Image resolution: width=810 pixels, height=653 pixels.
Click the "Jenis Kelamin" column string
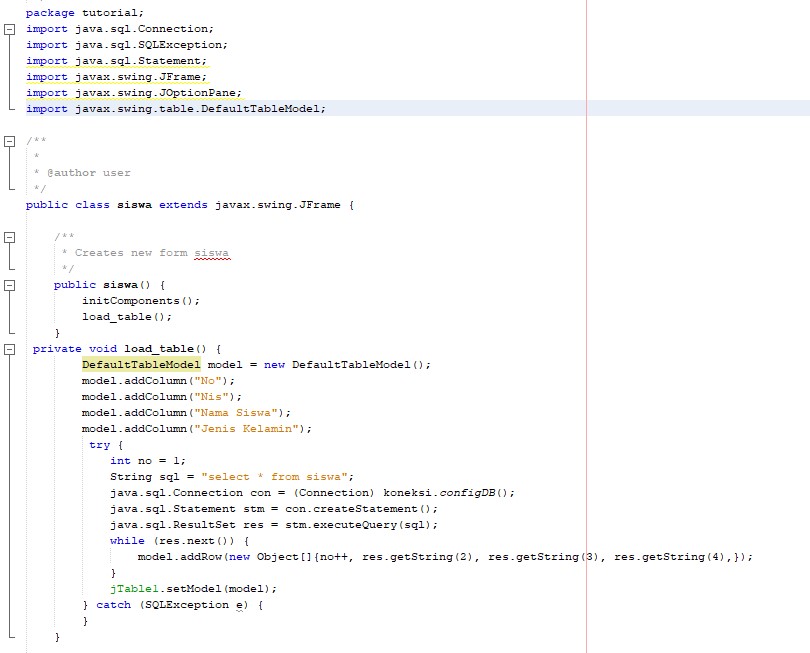coord(246,429)
